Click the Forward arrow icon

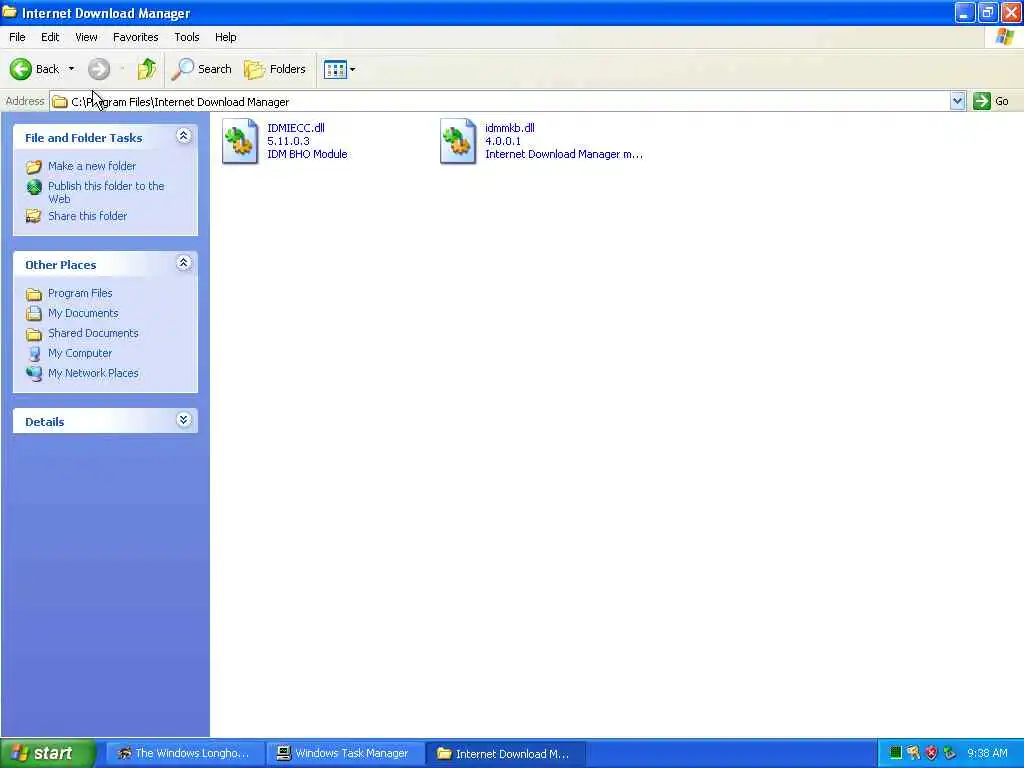tap(99, 69)
